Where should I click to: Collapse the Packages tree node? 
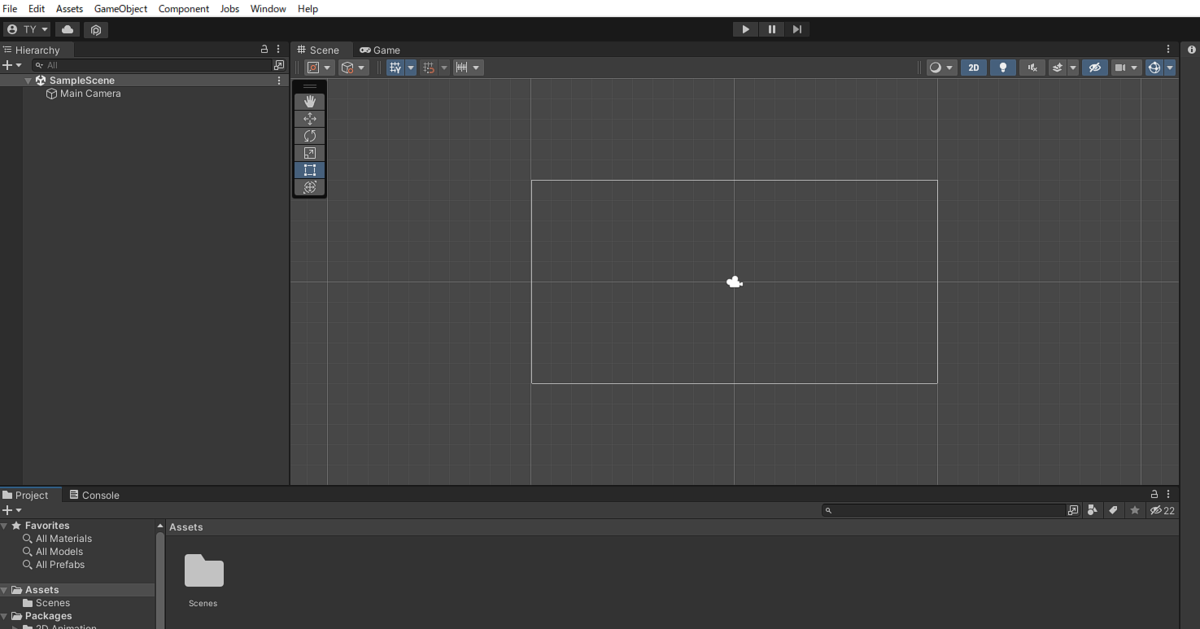click(4, 616)
